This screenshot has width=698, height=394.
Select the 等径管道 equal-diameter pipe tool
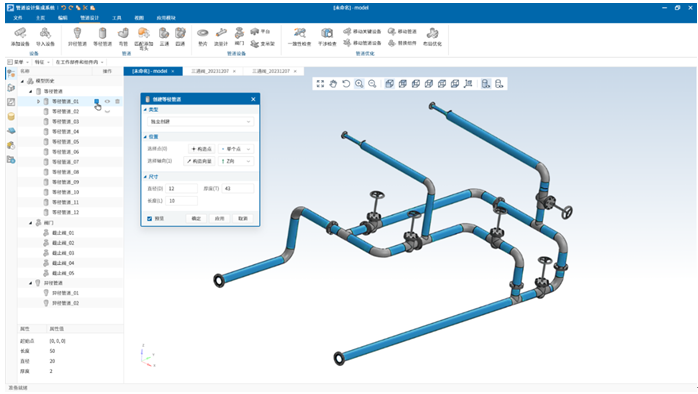pyautogui.click(x=102, y=37)
